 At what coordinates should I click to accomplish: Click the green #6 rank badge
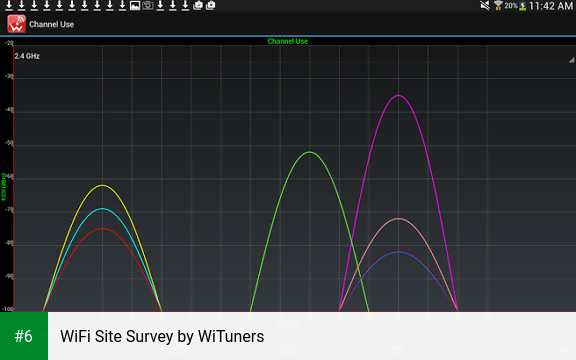coord(24,336)
